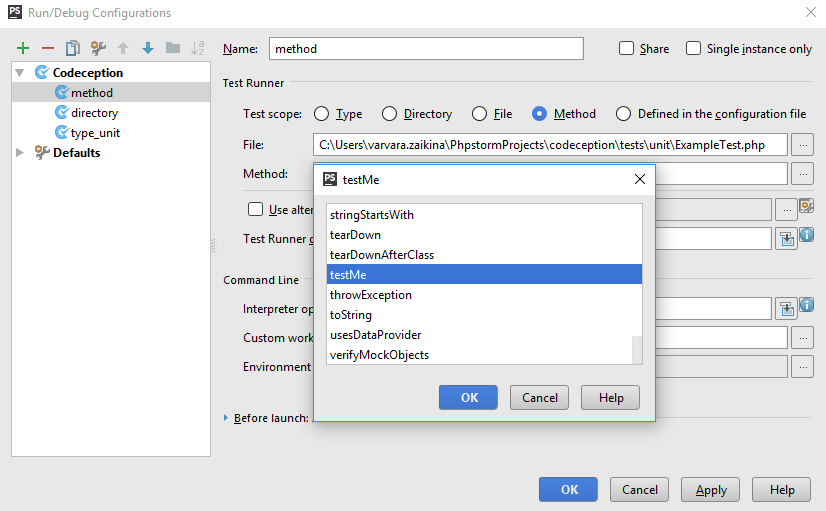Screen dimensions: 826x511
Task: Expand Interpreter options field icon
Action: (x=786, y=309)
